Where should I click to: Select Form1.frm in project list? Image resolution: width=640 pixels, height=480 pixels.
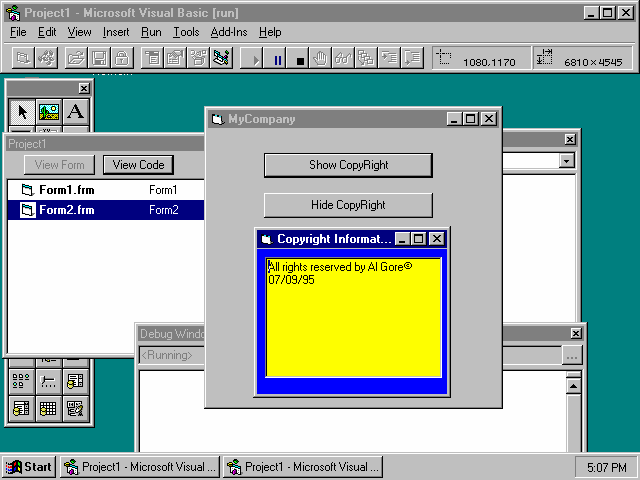click(67, 190)
